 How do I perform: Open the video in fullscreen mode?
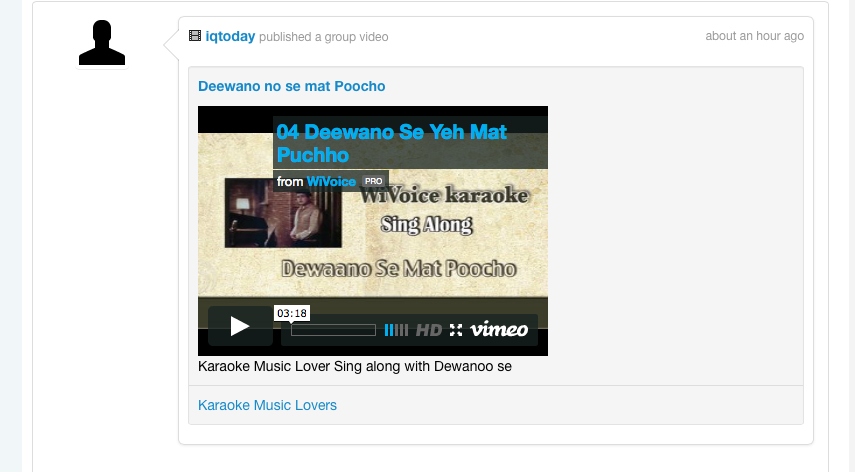click(456, 330)
